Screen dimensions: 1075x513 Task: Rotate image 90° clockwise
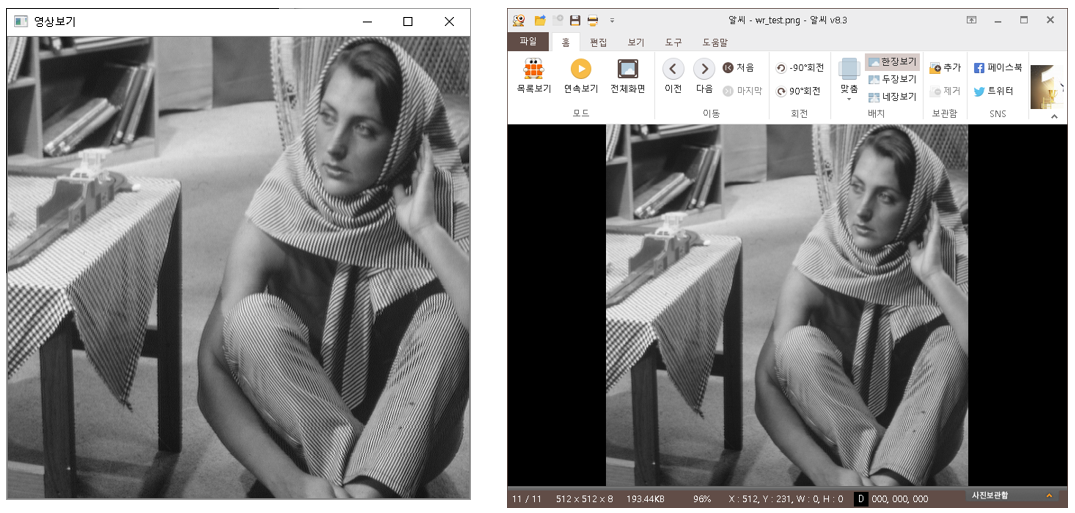798,91
